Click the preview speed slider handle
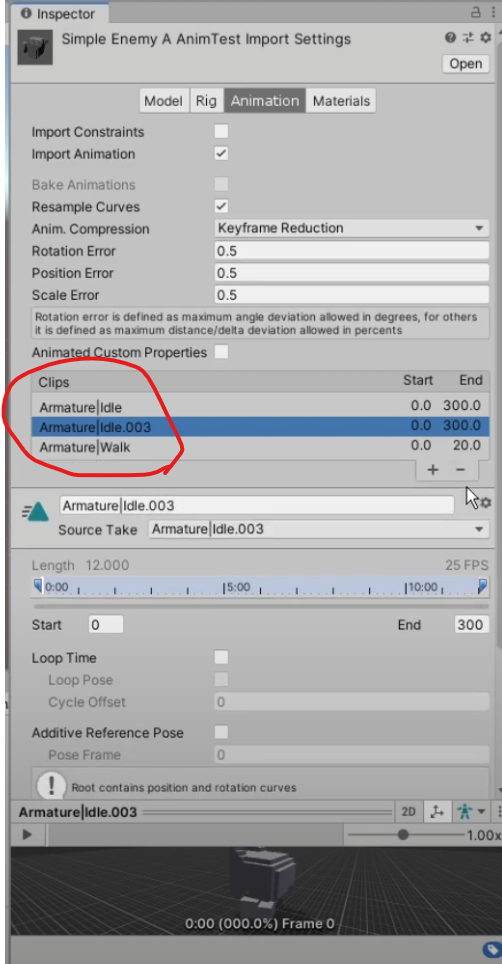The image size is (502, 964). click(403, 834)
